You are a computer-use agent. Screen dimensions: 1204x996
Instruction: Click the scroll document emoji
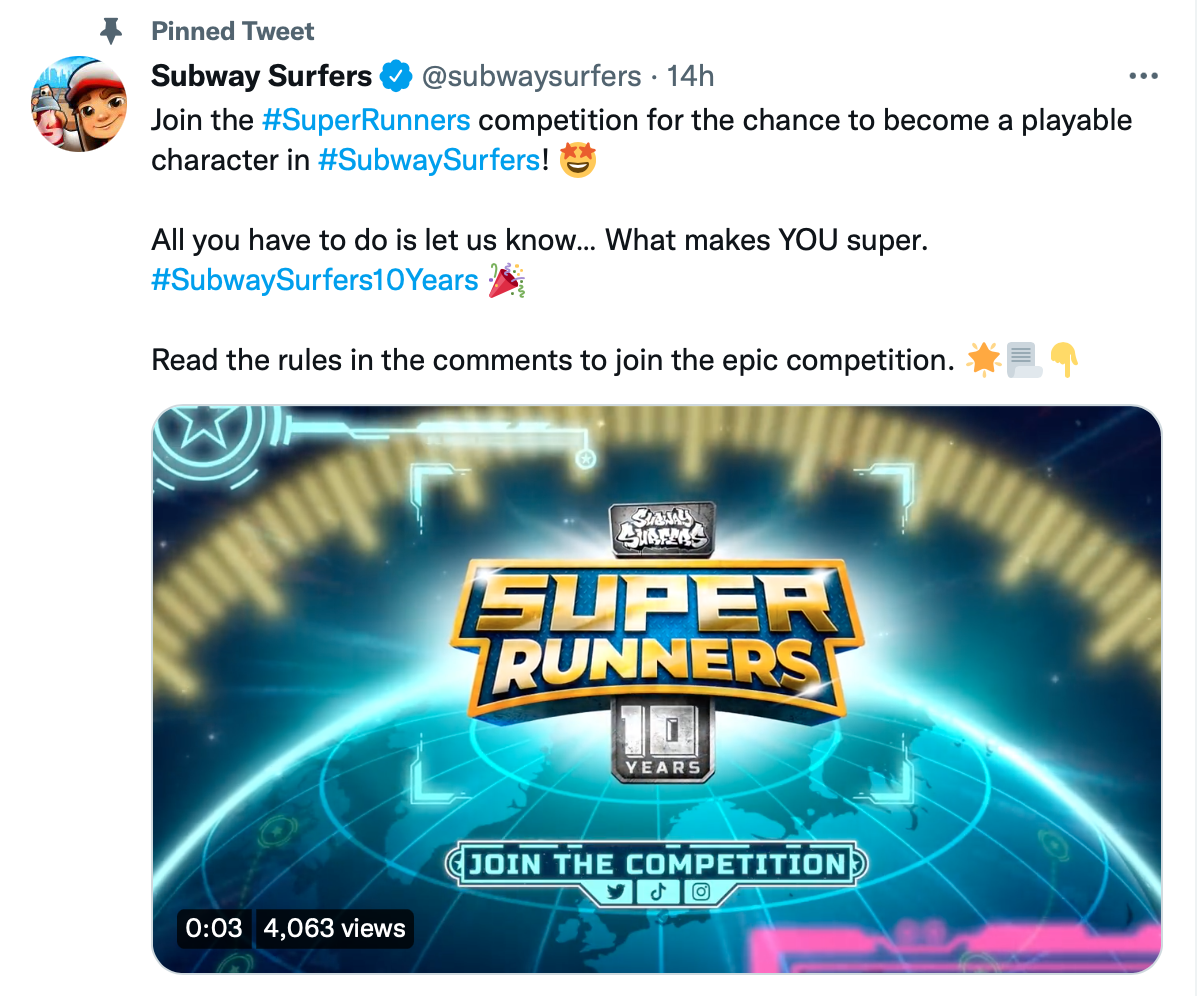pos(1025,359)
